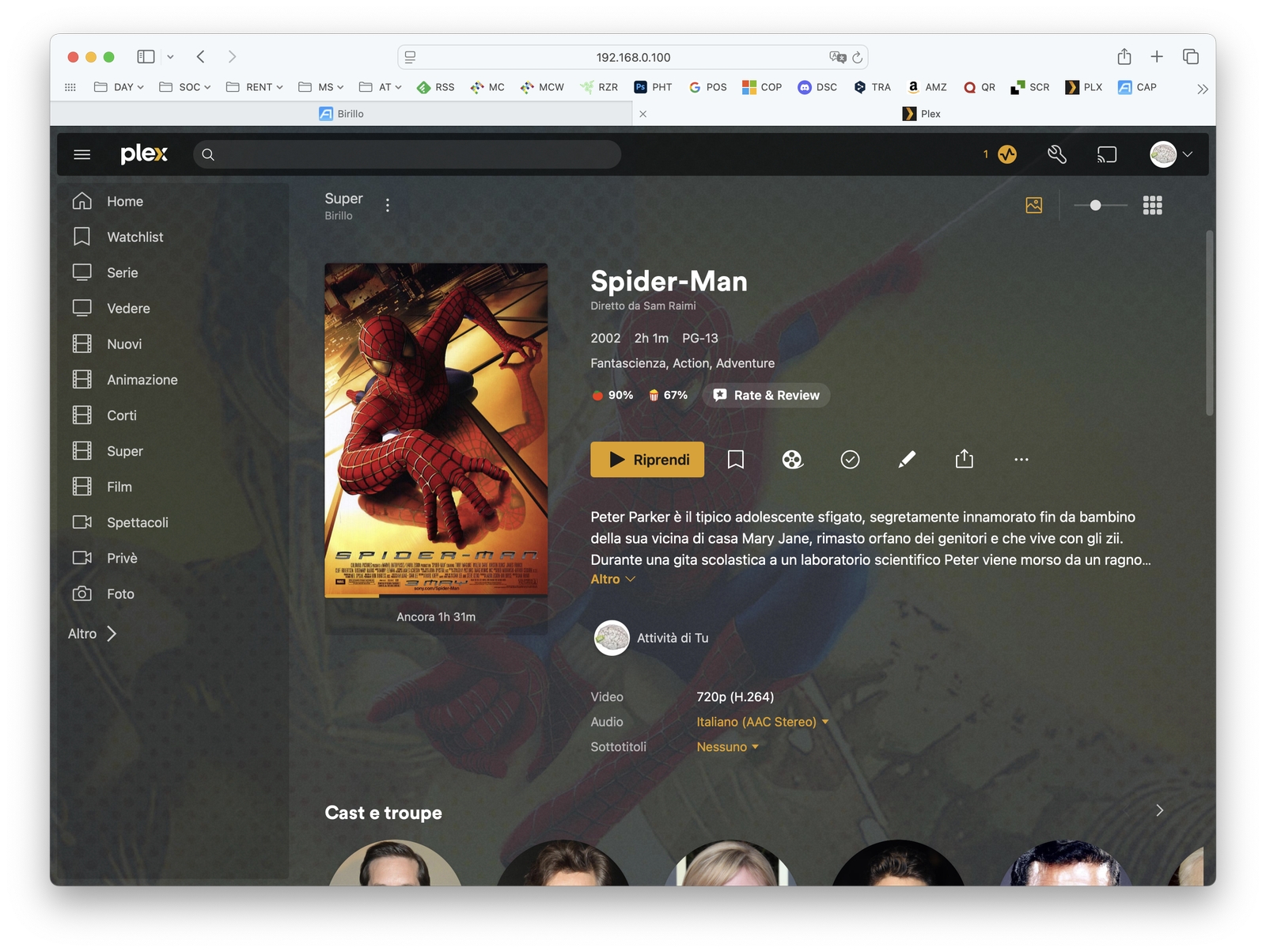Viewport: 1266px width, 952px height.
Task: Expand the summary with Altro link
Action: 613,579
